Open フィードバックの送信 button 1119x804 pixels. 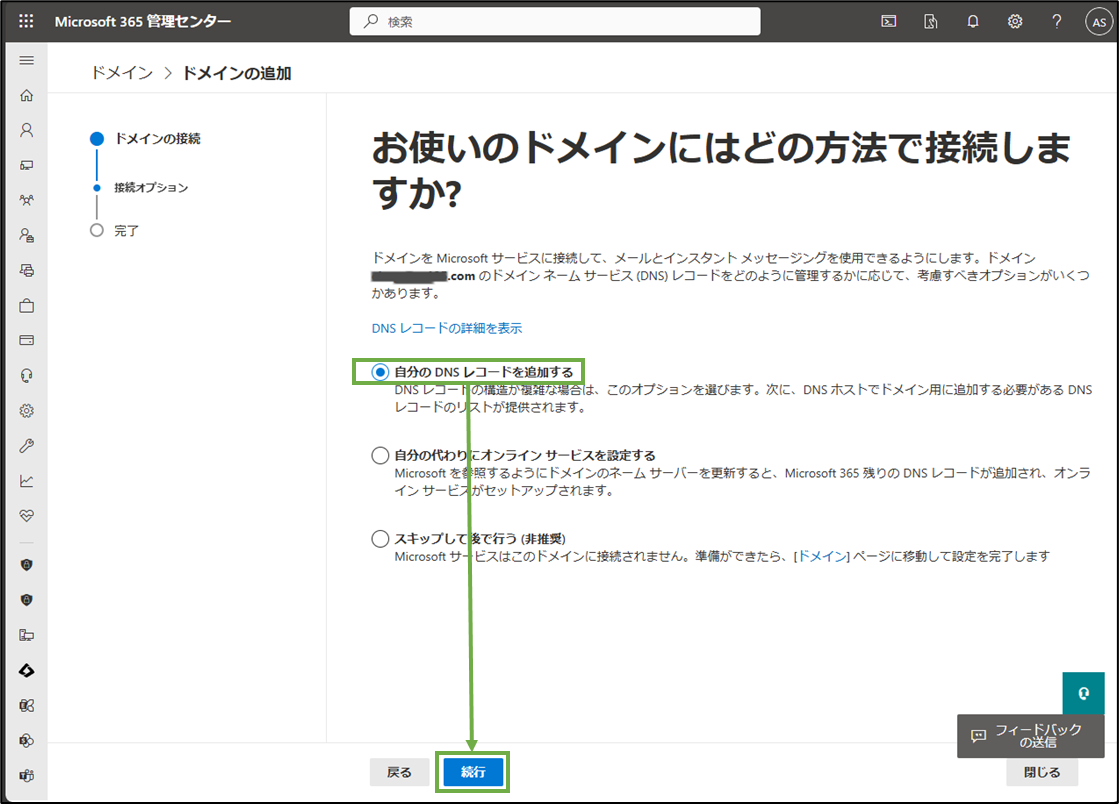(x=1031, y=736)
